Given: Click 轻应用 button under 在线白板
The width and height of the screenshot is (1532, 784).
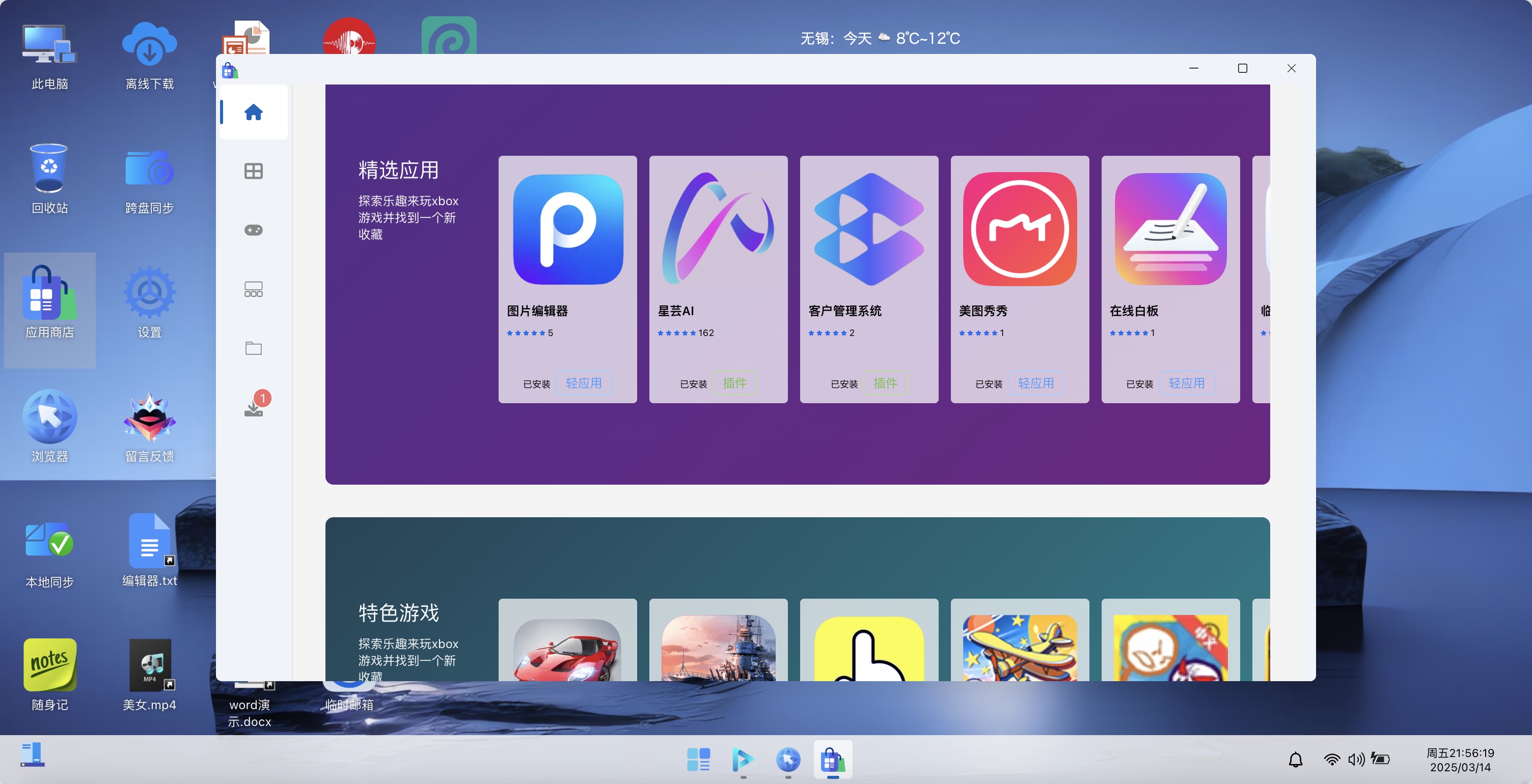Looking at the screenshot, I should tap(1187, 383).
